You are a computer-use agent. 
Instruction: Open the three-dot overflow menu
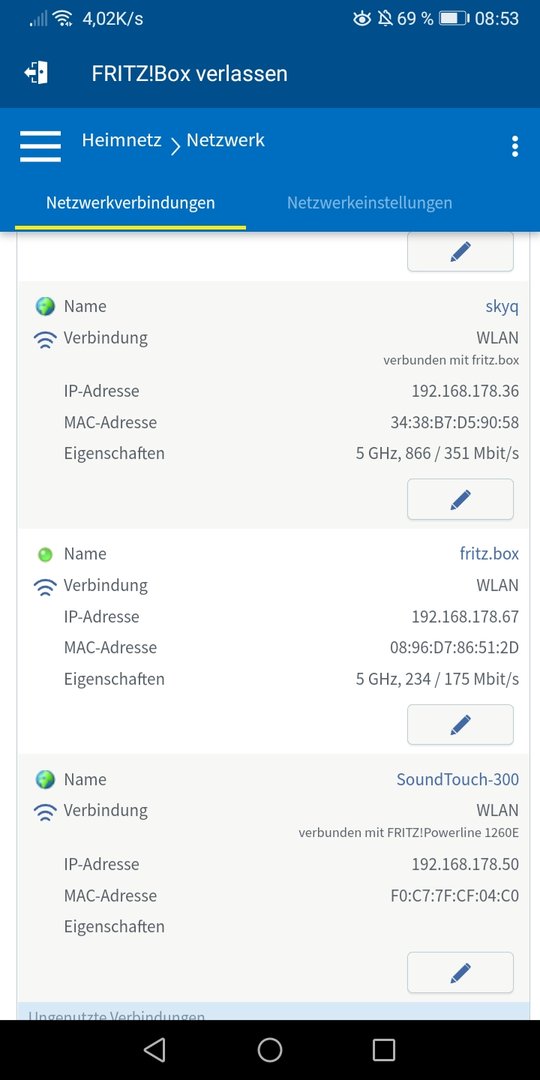[515, 146]
